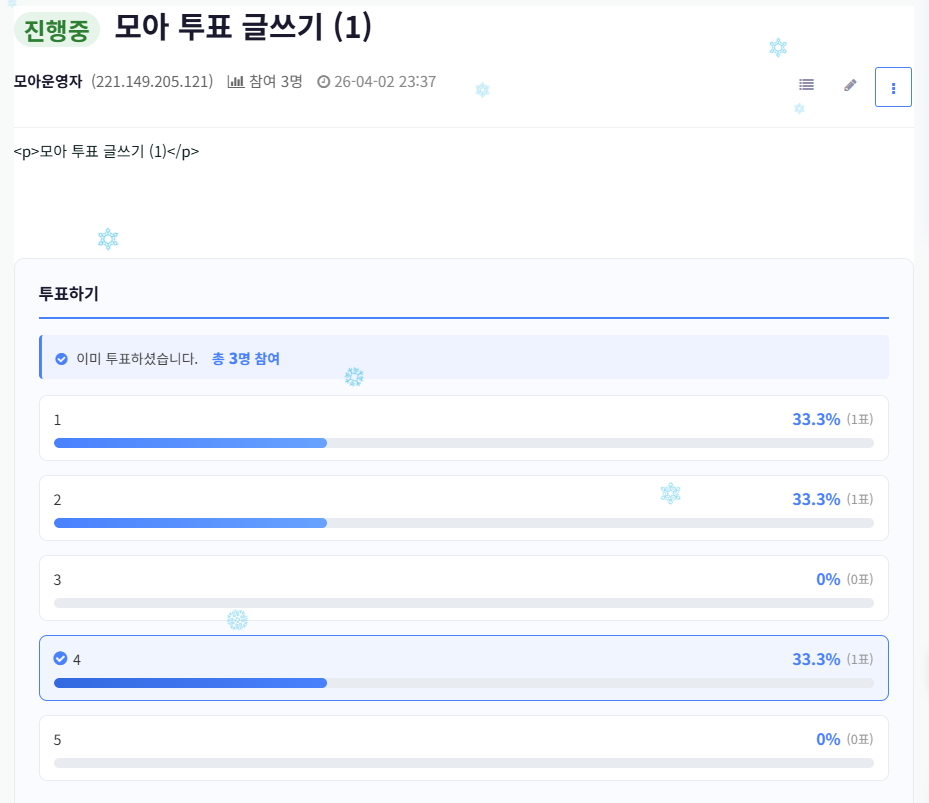Click the post title 모아 투표 글쓰기 (1)
Screen dimensions: 929x803
point(243,28)
